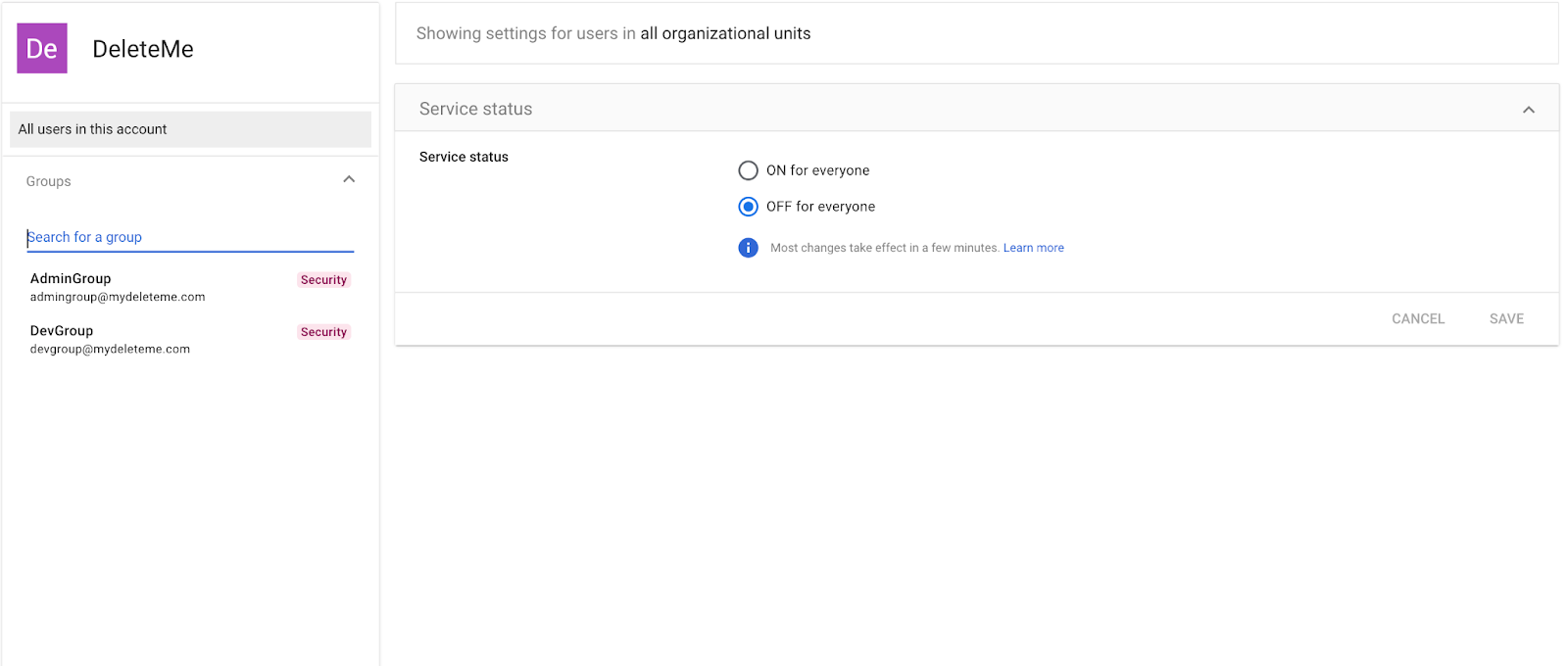Viewport: 1568px width, 666px height.
Task: Open the Learn more link
Action: [1033, 248]
